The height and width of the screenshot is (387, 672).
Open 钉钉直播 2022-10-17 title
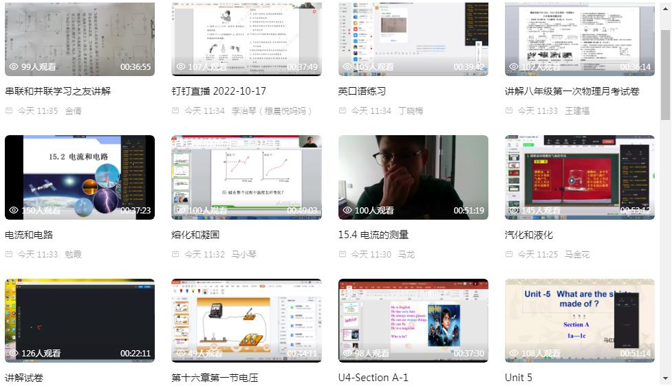coord(219,91)
